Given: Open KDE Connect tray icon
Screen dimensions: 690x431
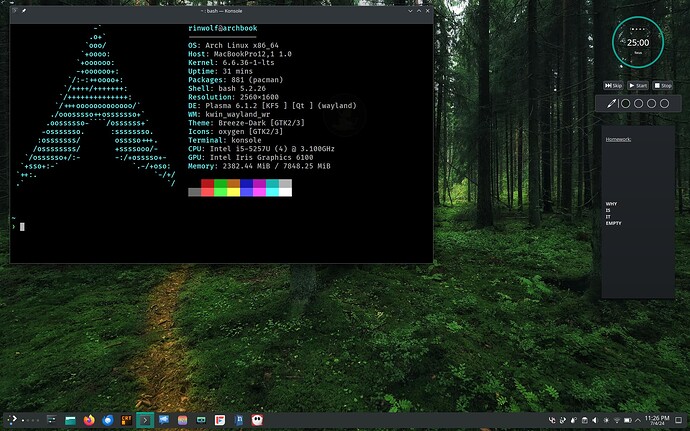Looking at the screenshot, I should tap(563, 420).
